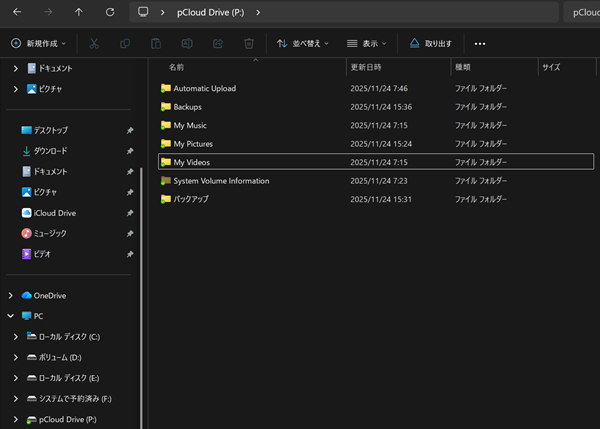Open the 表示 view dropdown
Screen dimensions: 600x429
(x=367, y=44)
